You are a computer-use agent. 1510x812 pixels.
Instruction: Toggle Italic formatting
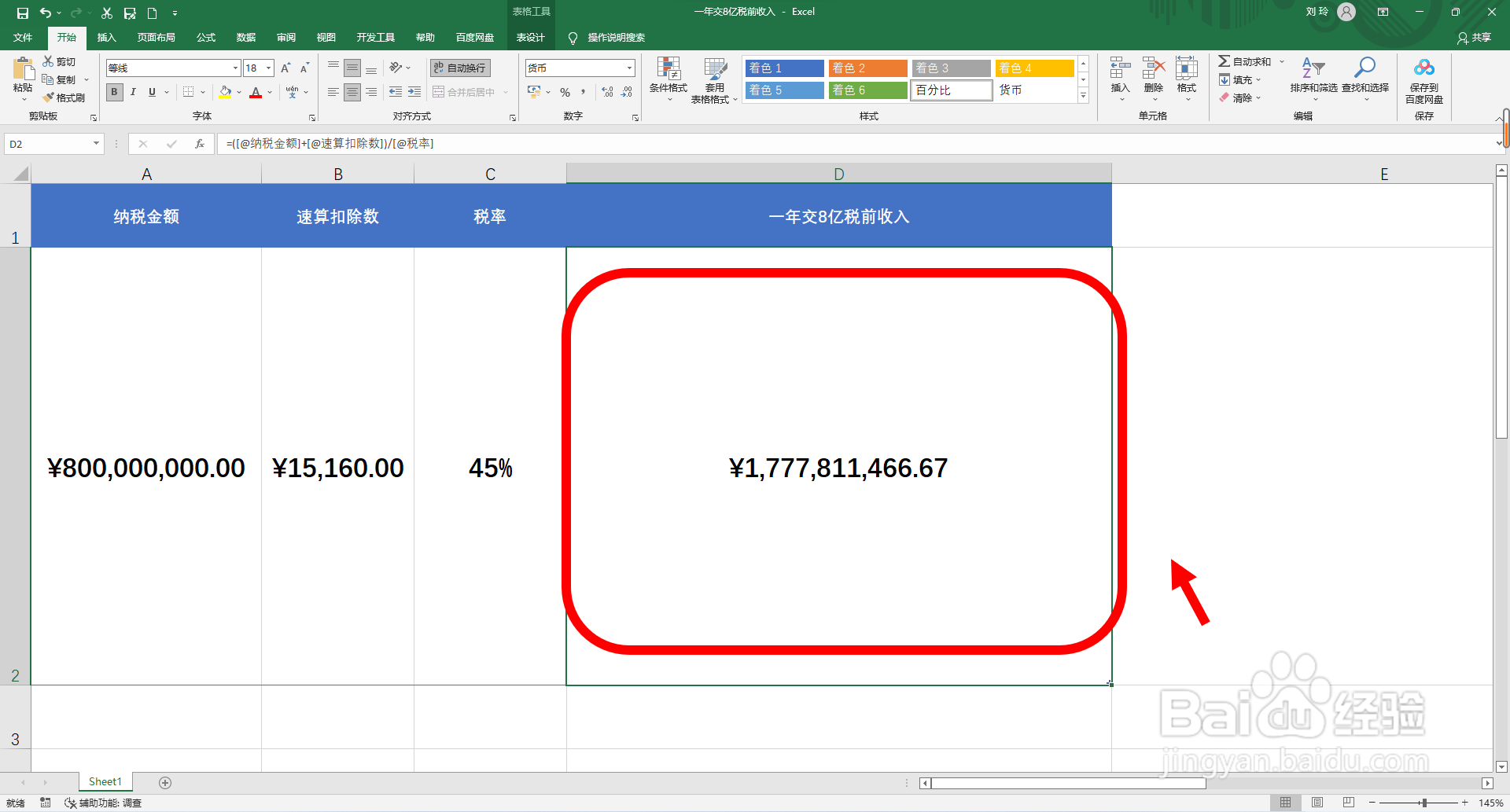133,92
